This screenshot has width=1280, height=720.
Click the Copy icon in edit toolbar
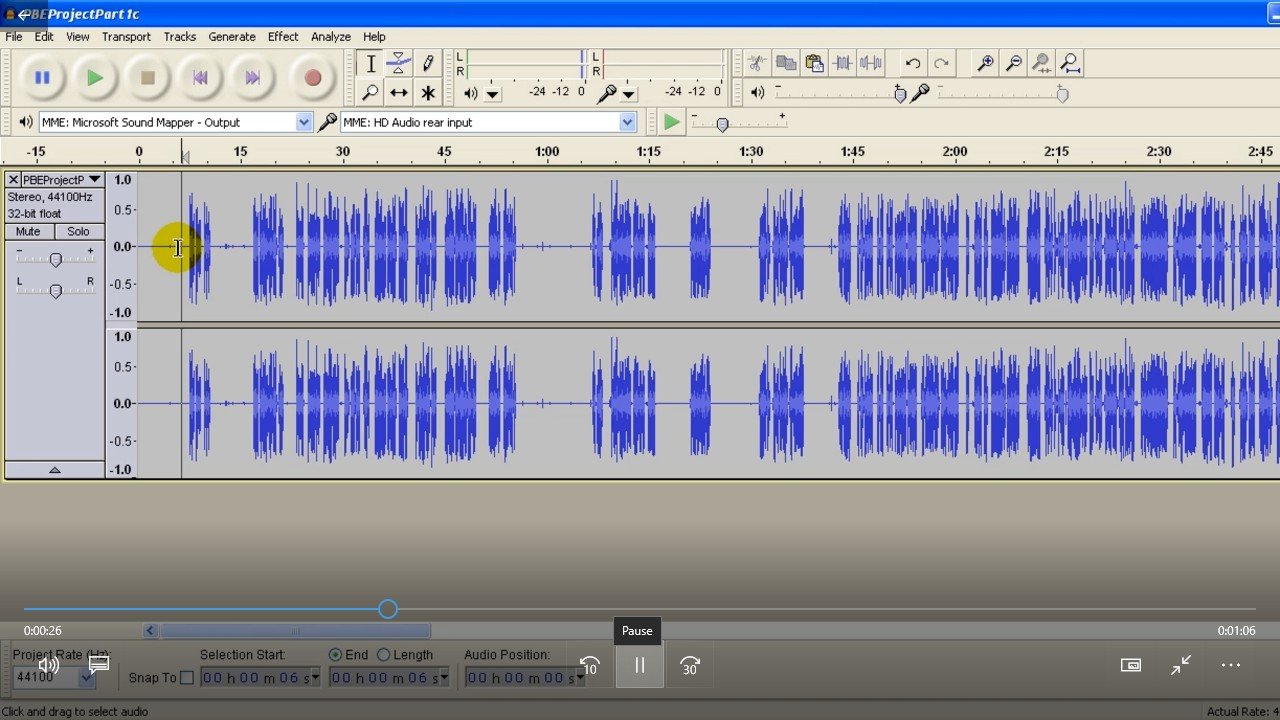tap(786, 63)
